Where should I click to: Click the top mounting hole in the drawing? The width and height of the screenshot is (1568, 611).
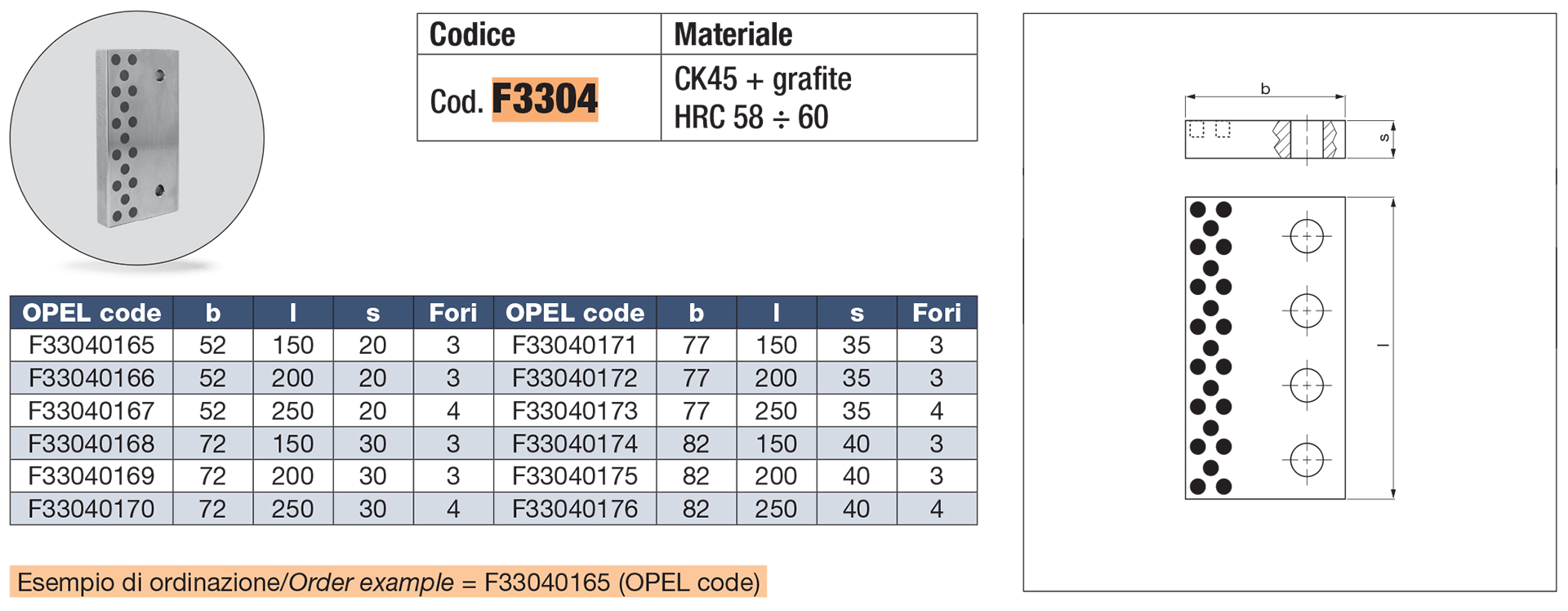point(1307,237)
